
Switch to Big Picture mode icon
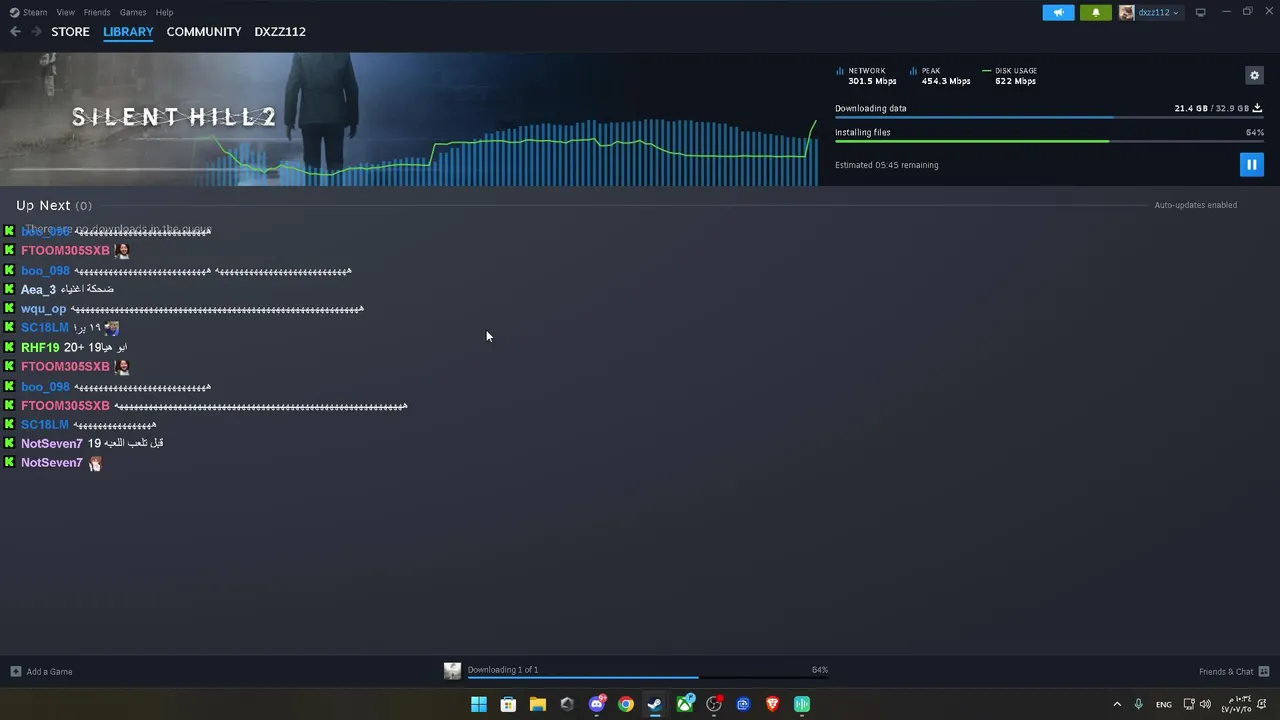1200,12
